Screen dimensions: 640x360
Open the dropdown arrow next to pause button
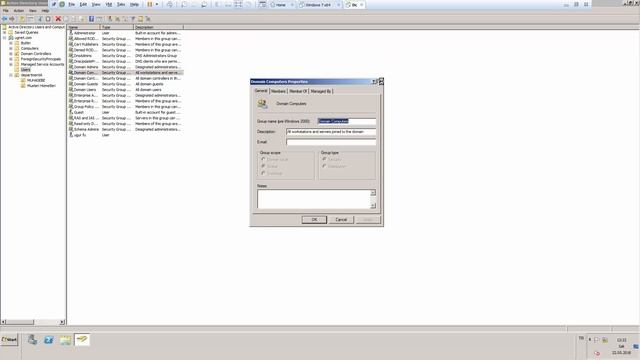157,4
